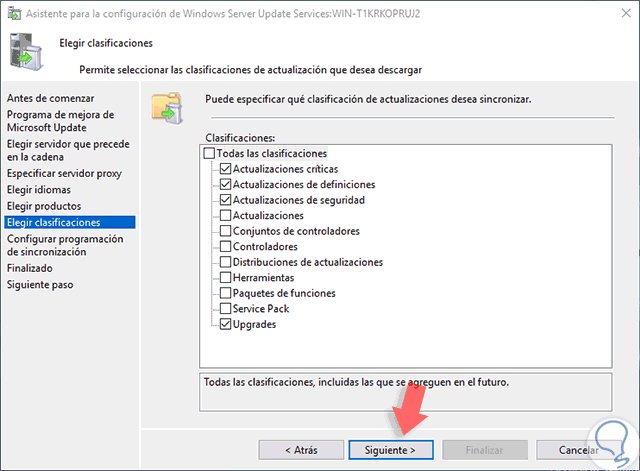The image size is (640, 471).
Task: Open Especificar servidor proxy step
Action: (64, 173)
